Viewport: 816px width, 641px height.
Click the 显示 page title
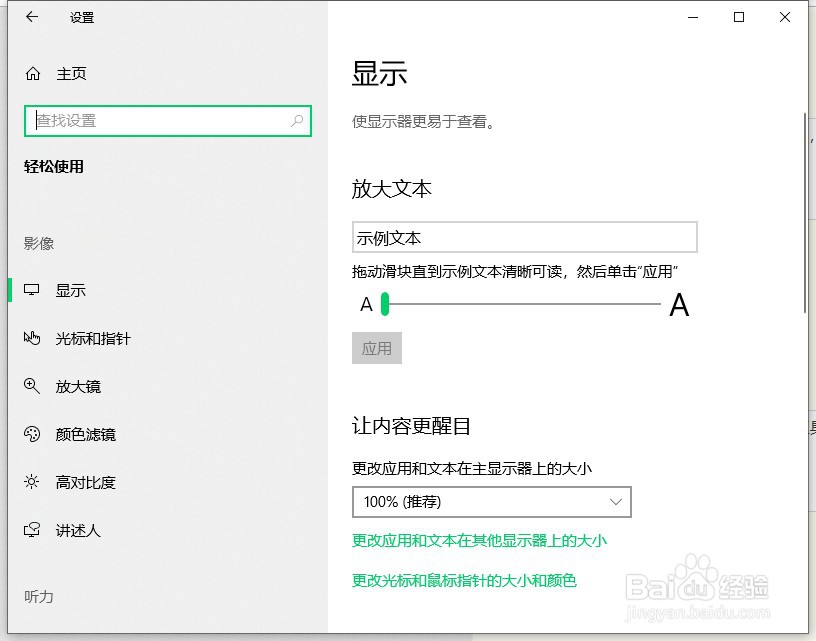click(x=379, y=73)
